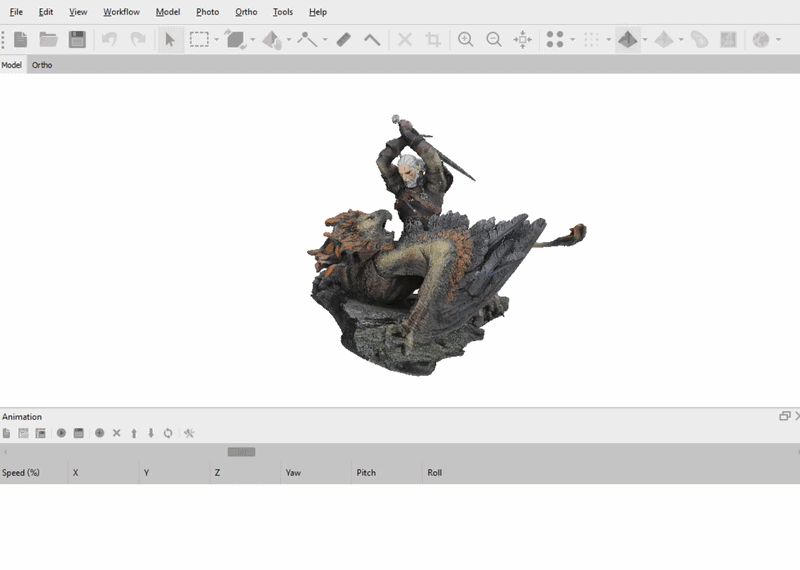The image size is (800, 570).
Task: Reset the view with the arrows icon
Action: pos(522,40)
